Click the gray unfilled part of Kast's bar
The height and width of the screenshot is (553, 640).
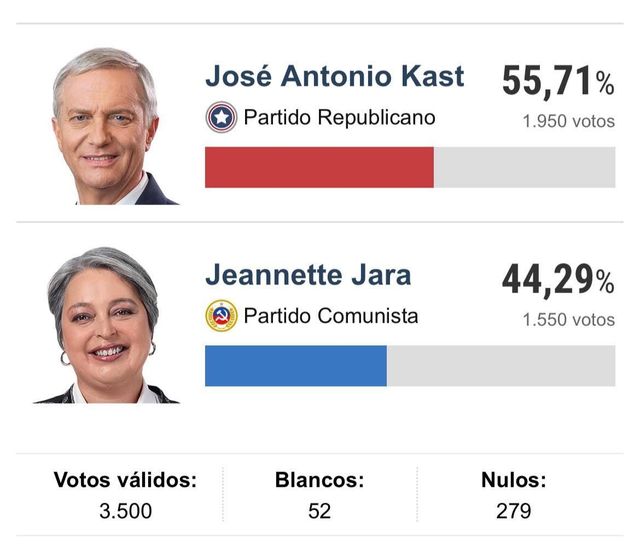click(524, 167)
